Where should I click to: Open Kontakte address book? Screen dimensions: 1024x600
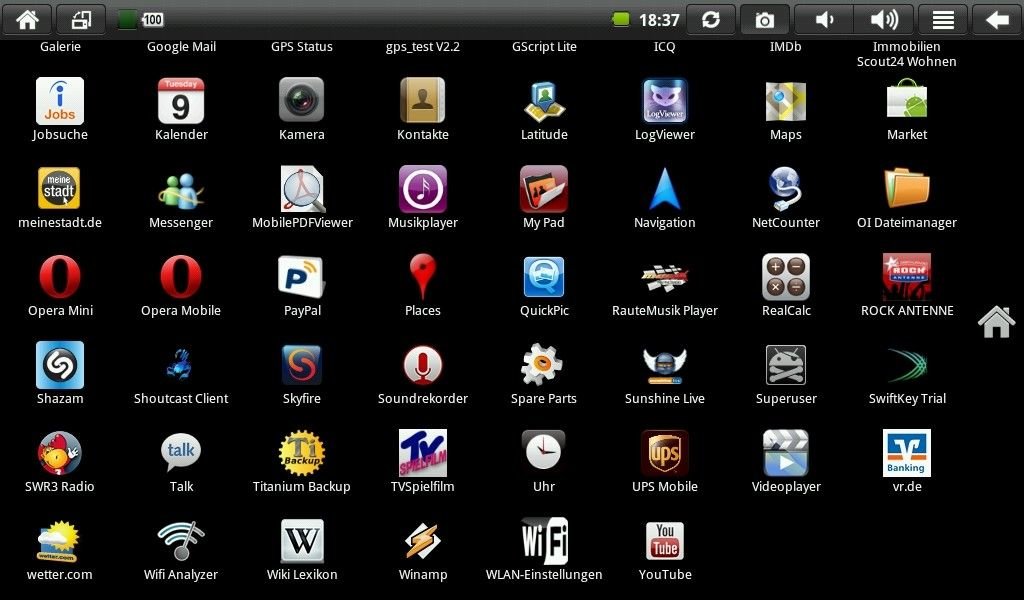(423, 108)
